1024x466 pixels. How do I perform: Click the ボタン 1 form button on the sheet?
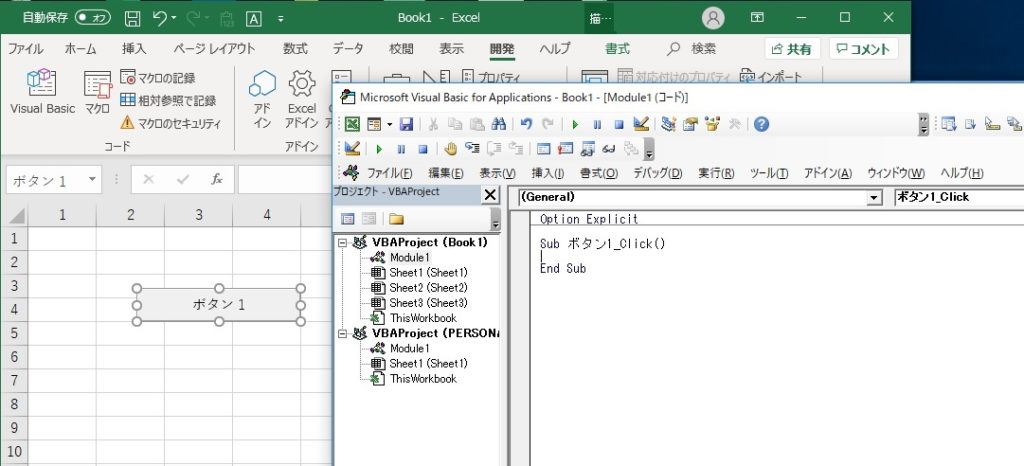[x=219, y=304]
